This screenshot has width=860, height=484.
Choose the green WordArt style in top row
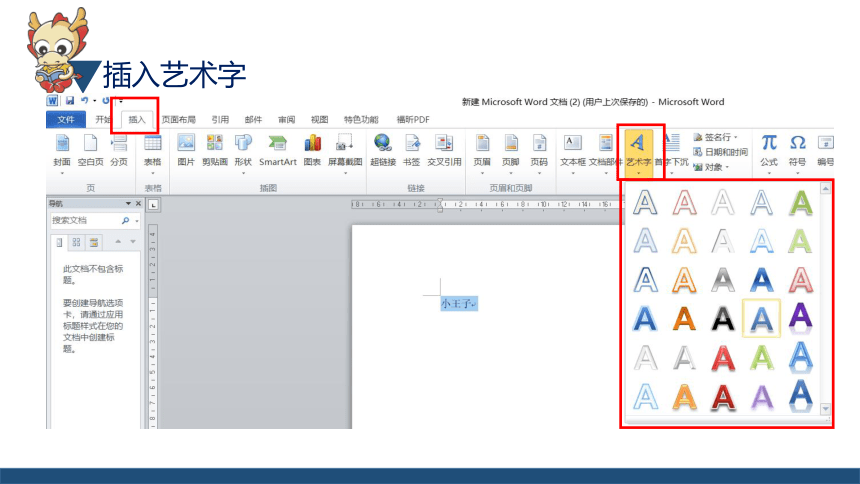coord(800,202)
